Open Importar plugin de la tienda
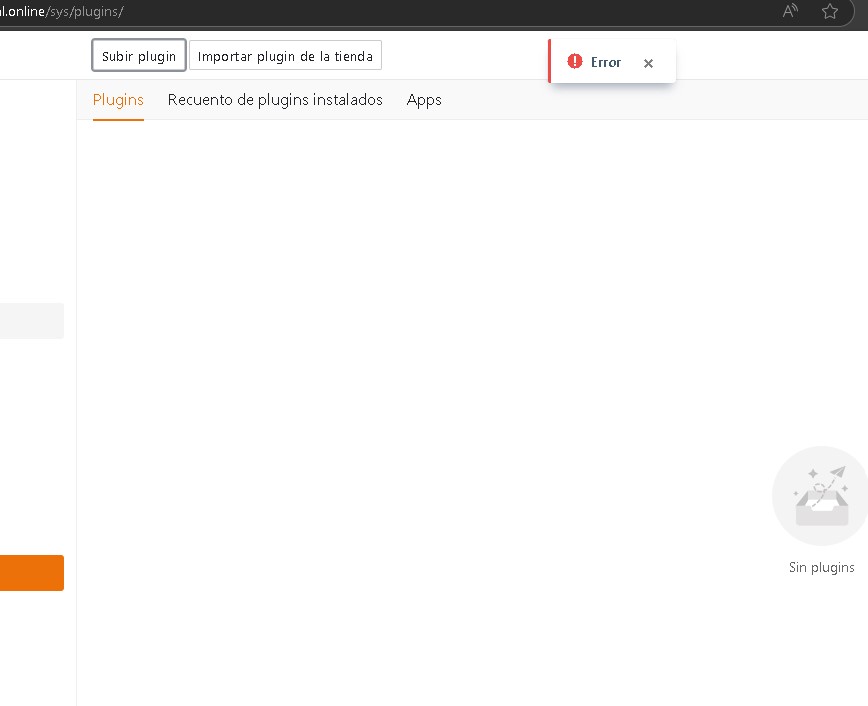This screenshot has height=706, width=868. tap(285, 55)
